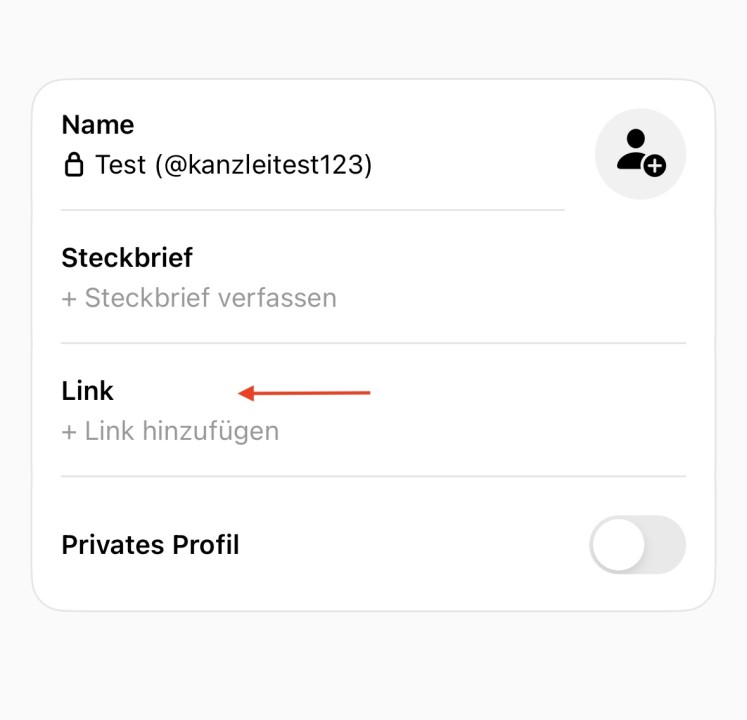
Task: Toggle the Privates Profil switch
Action: pos(637,545)
